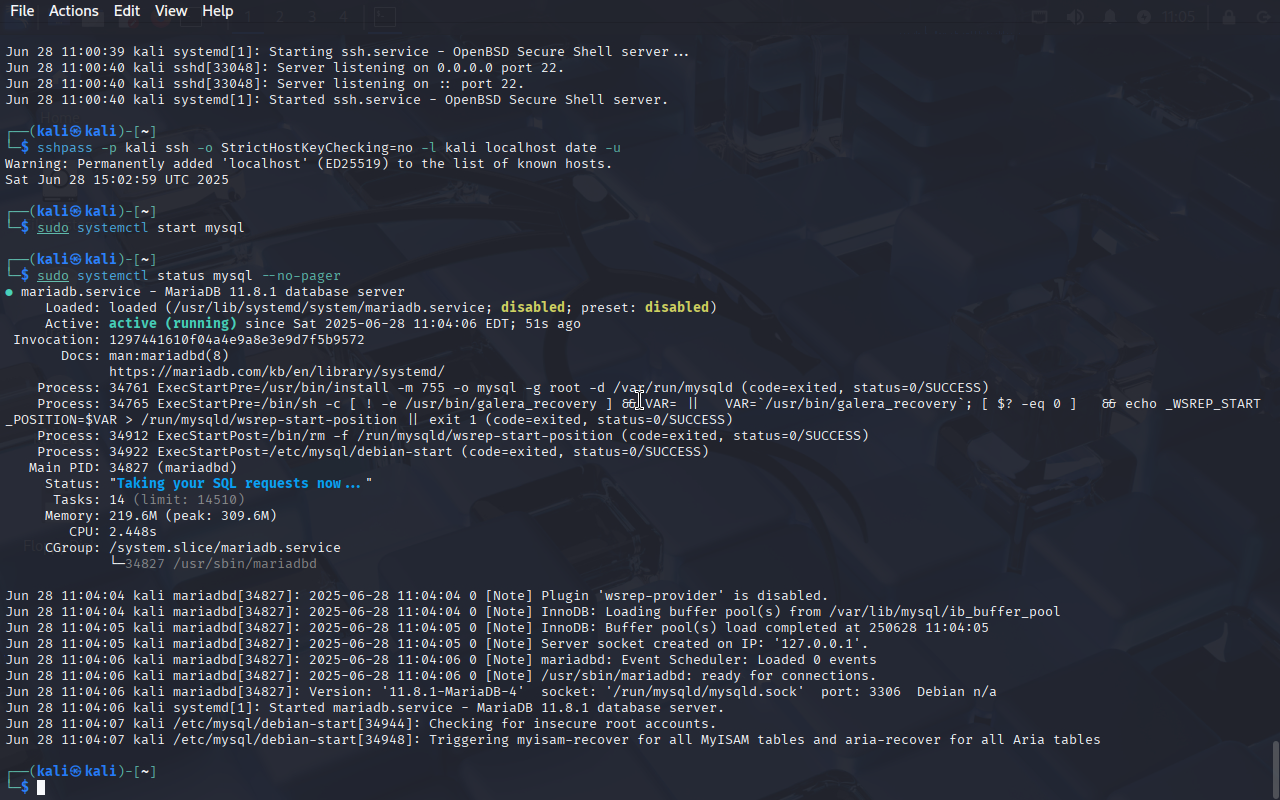Click 'Checking for insecure root accounts' line
The width and height of the screenshot is (1280, 800).
point(361,724)
